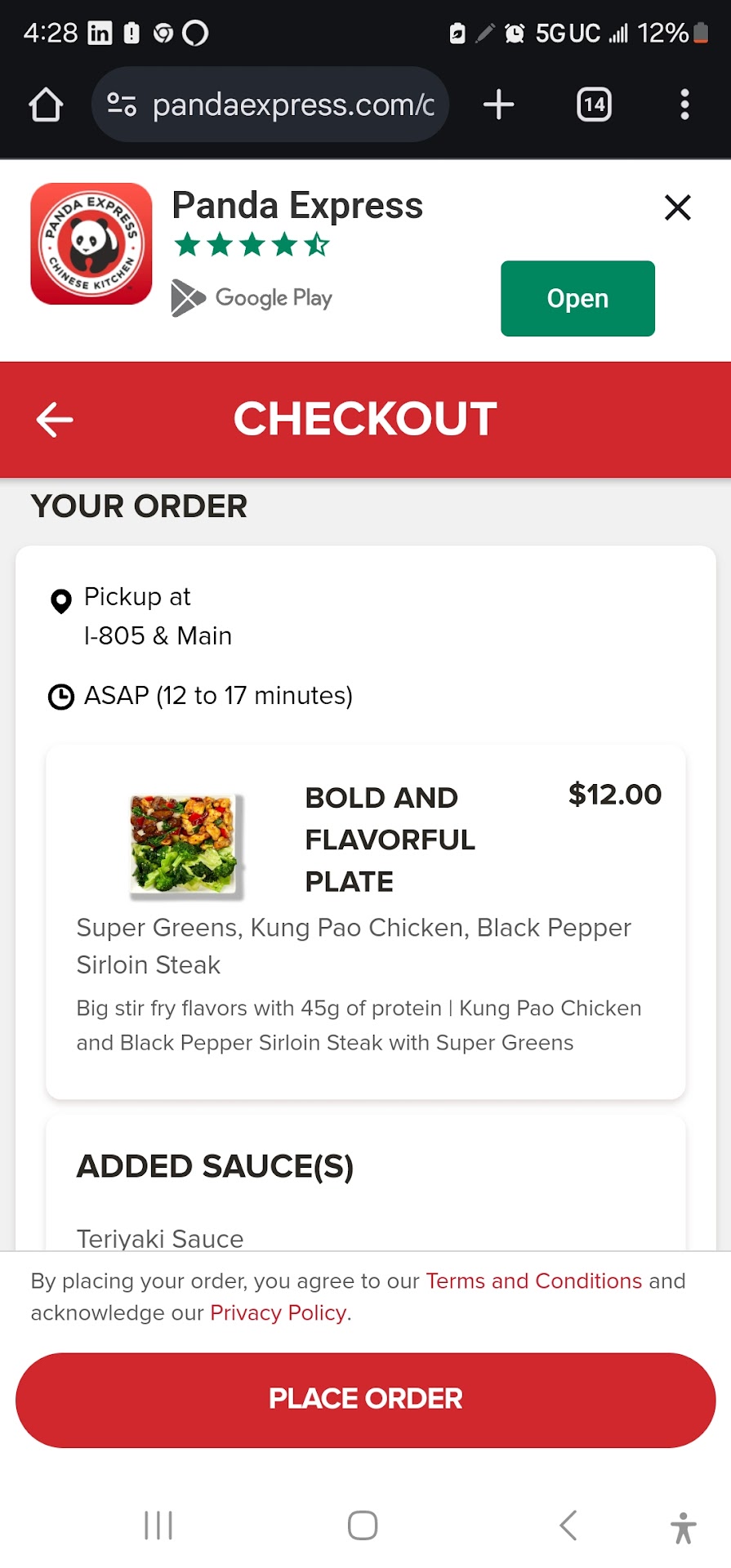Open the accessibility shortcut icon
The height and width of the screenshot is (1568, 731).
(683, 1526)
